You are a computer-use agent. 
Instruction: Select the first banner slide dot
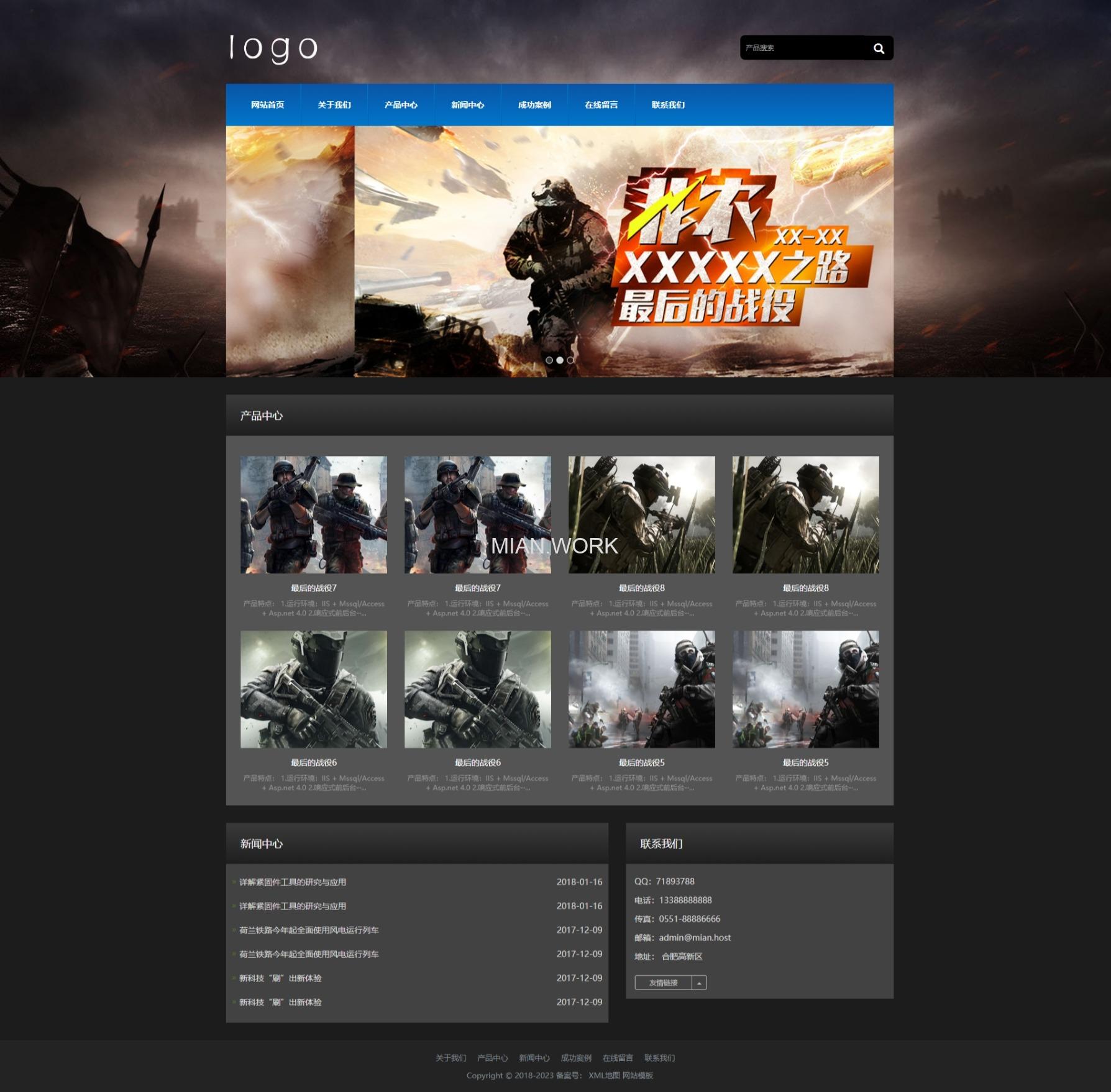coord(549,360)
